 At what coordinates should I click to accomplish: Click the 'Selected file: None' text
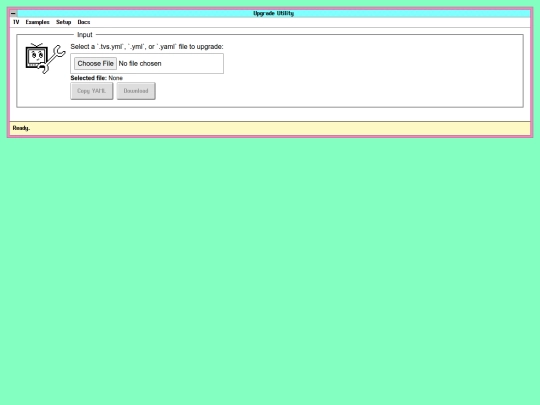[97, 78]
